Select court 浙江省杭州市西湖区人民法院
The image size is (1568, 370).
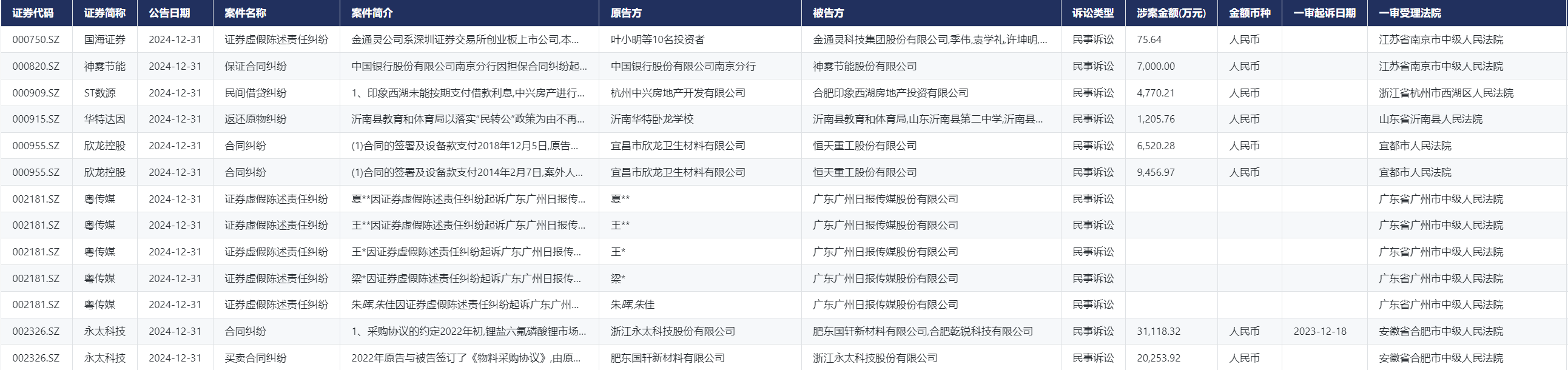click(x=1446, y=93)
